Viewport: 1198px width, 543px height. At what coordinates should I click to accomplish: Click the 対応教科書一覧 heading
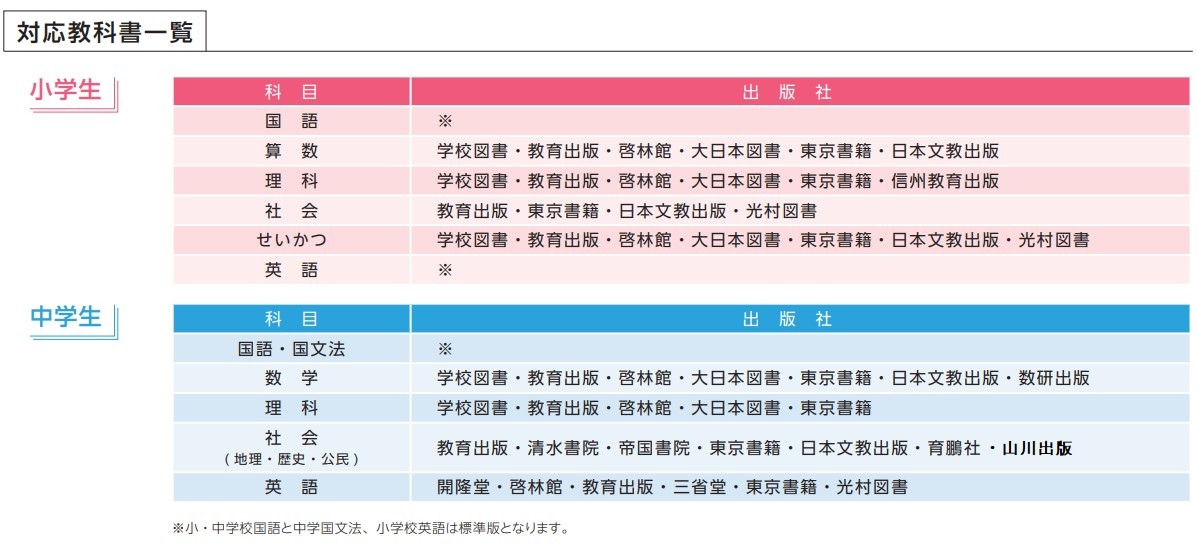pyautogui.click(x=105, y=31)
